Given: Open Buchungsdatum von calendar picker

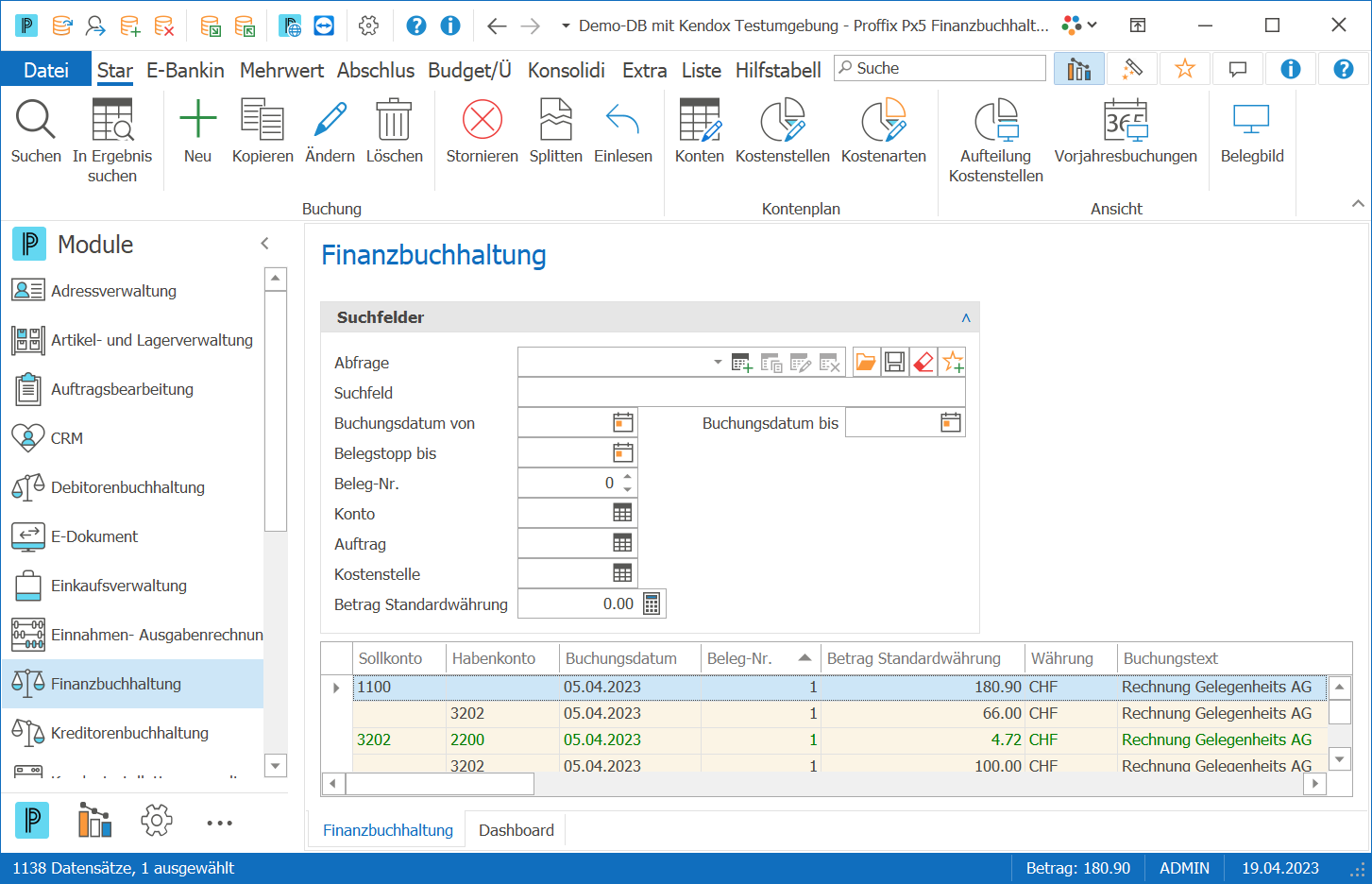Looking at the screenshot, I should click(623, 423).
